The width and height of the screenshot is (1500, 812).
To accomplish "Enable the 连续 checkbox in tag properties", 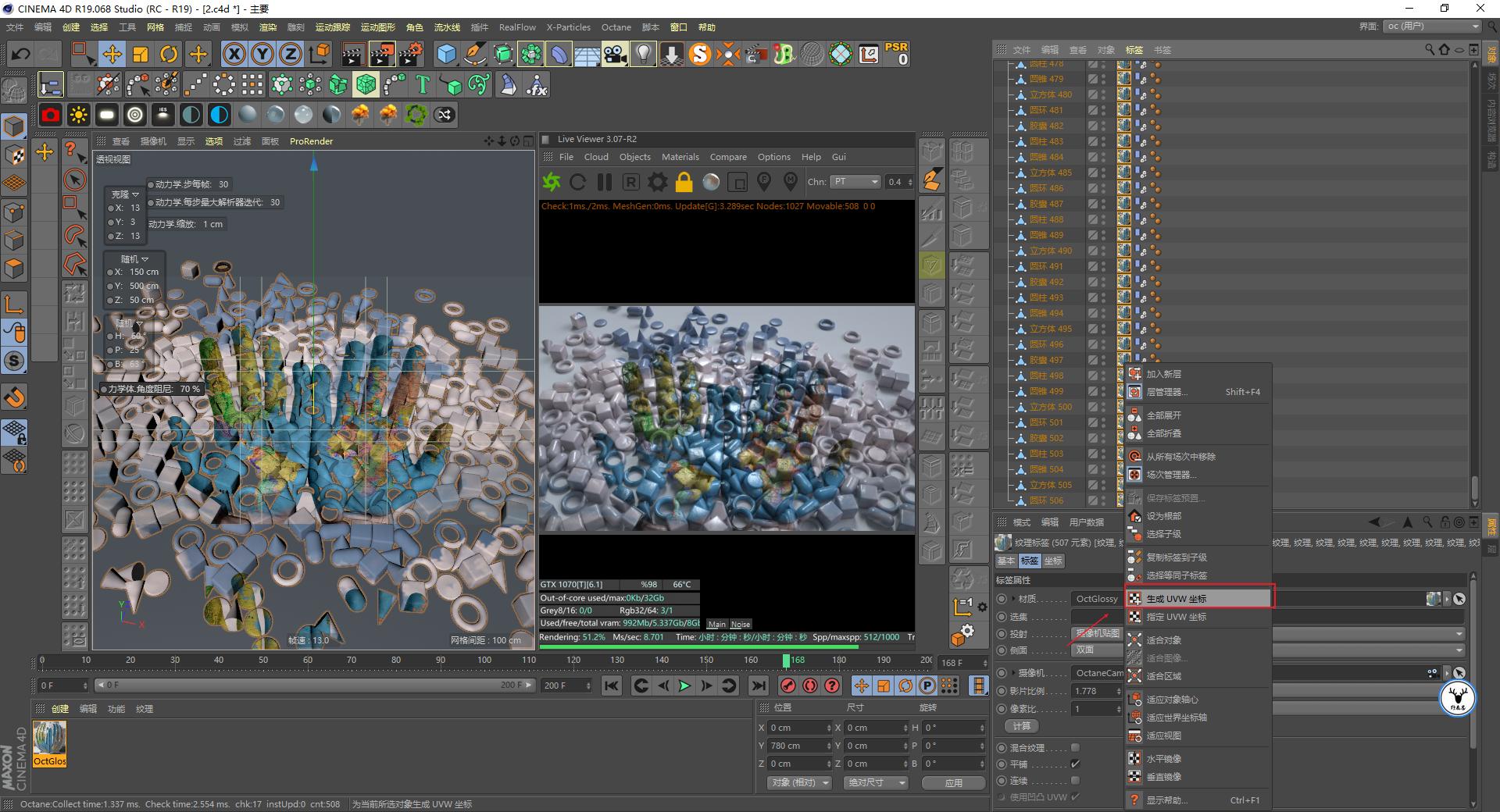I will coord(1076,781).
